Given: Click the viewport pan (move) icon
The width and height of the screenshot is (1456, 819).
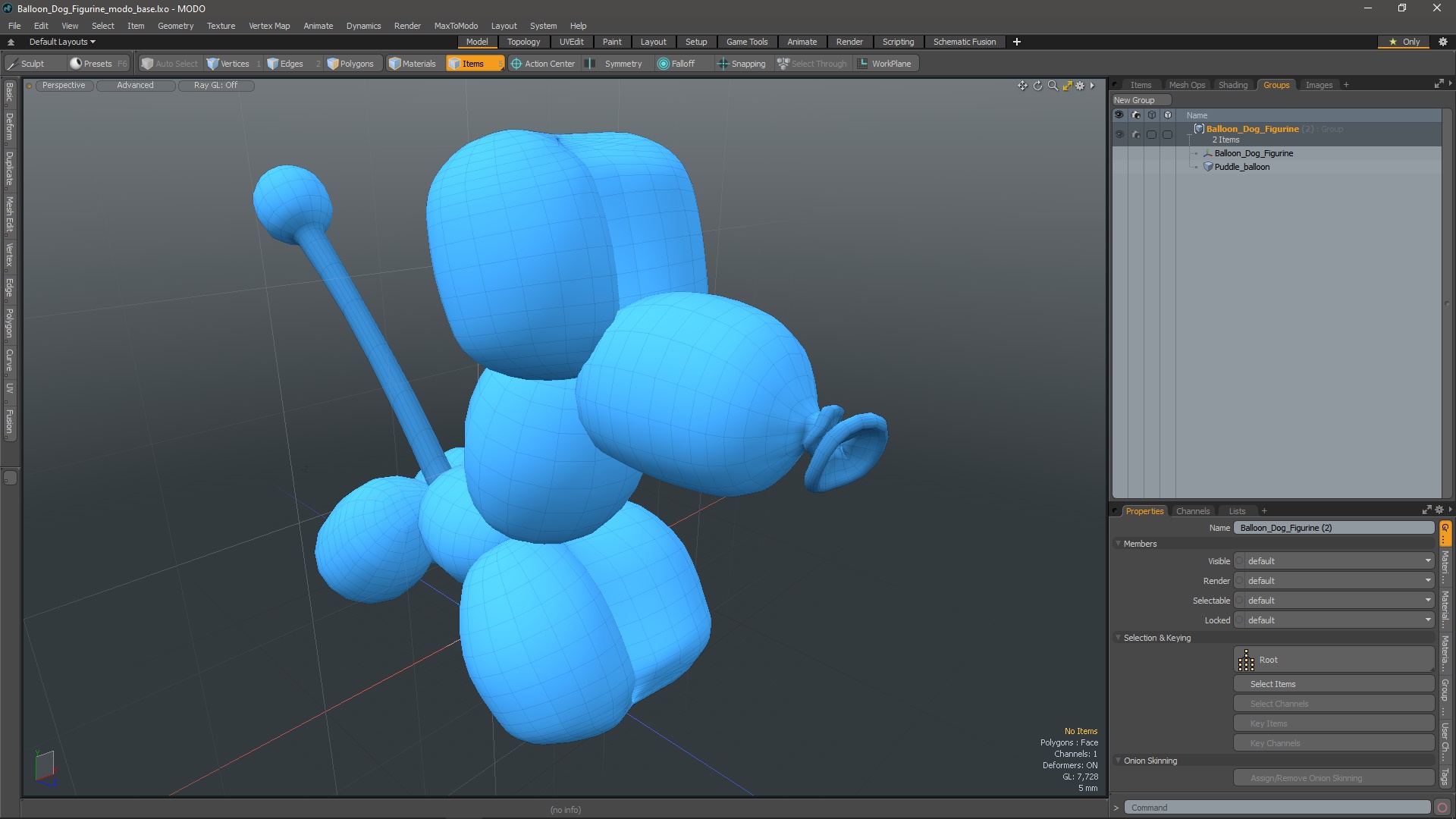Looking at the screenshot, I should [1022, 86].
